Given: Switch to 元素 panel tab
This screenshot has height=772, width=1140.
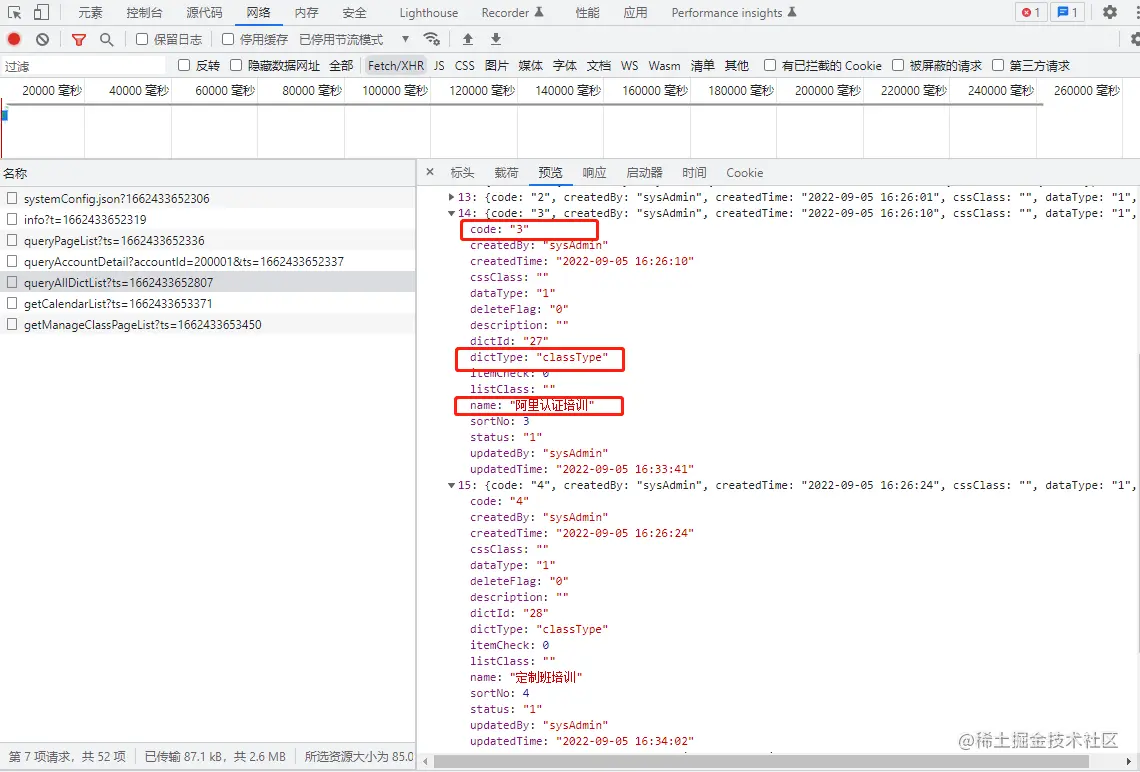Looking at the screenshot, I should (90, 12).
